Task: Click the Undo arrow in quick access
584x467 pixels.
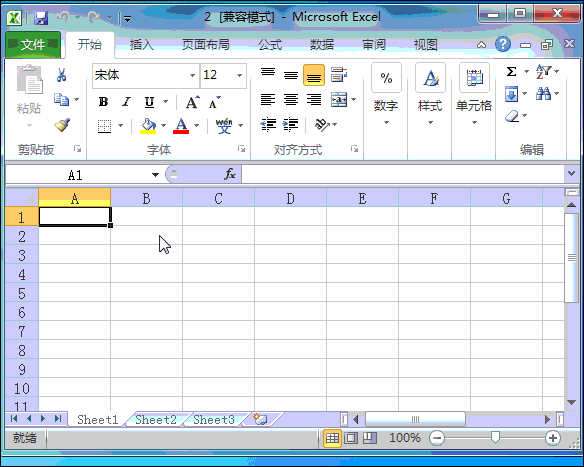Action: (63, 17)
